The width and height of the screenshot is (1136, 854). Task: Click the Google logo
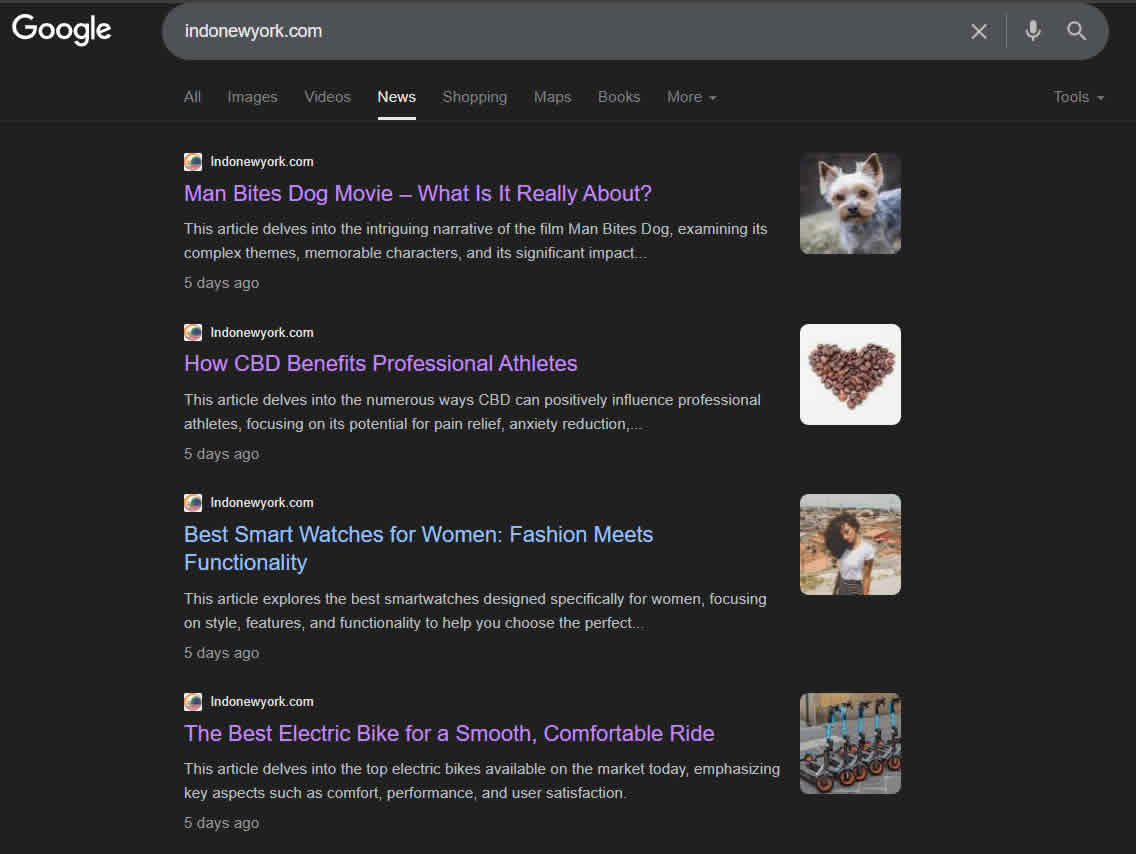(x=61, y=30)
